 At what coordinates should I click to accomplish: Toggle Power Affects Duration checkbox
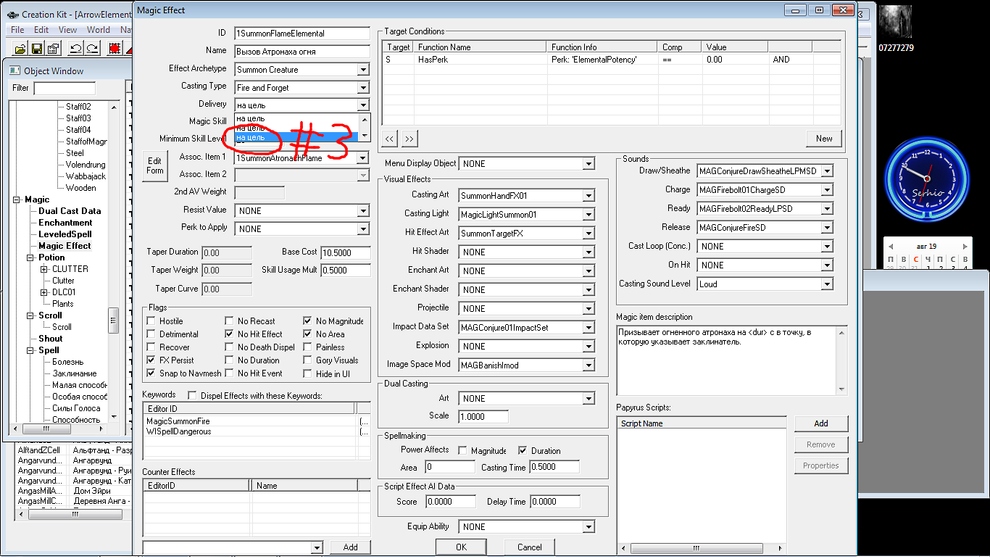coord(522,451)
